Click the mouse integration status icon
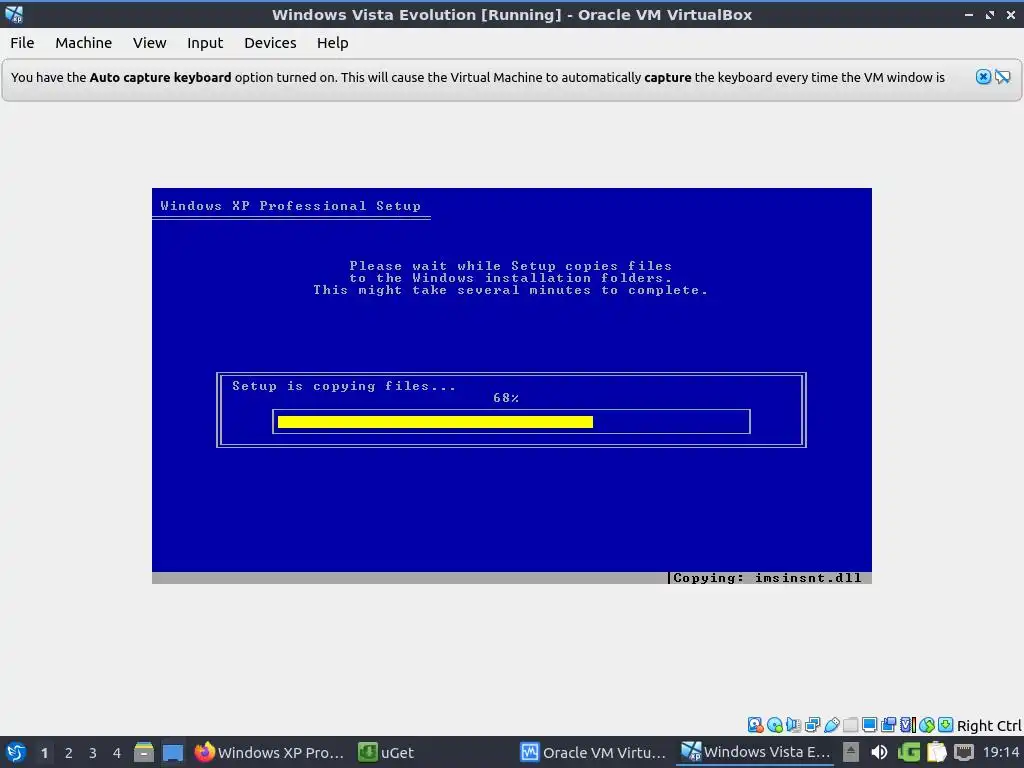Viewport: 1024px width, 768px height. coord(927,725)
